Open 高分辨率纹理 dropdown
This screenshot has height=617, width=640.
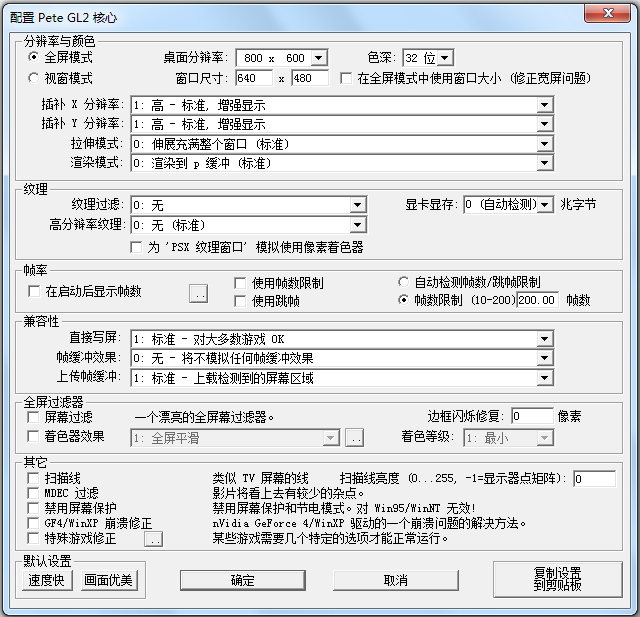[x=249, y=225]
